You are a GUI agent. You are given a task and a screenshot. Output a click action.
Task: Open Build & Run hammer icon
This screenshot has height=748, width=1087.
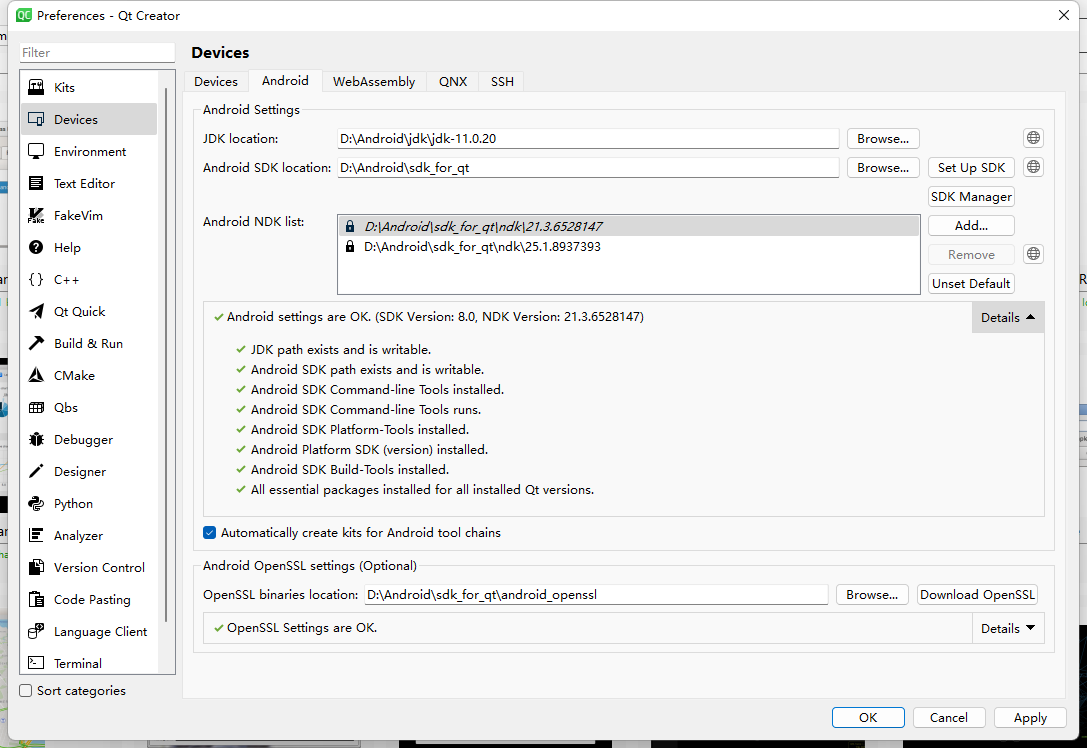point(36,343)
